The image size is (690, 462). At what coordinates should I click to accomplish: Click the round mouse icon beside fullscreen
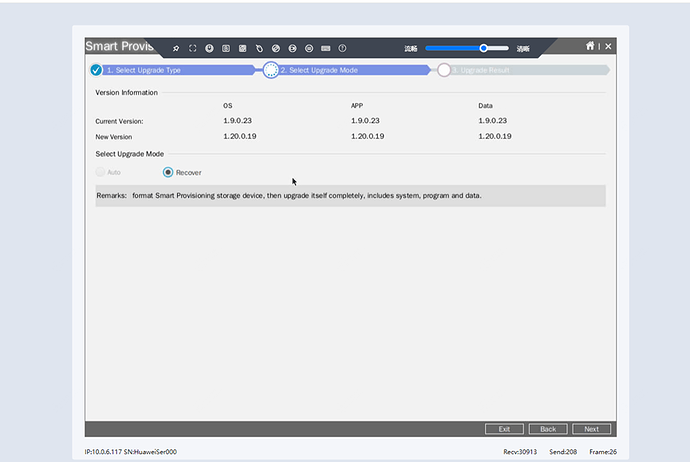click(209, 48)
